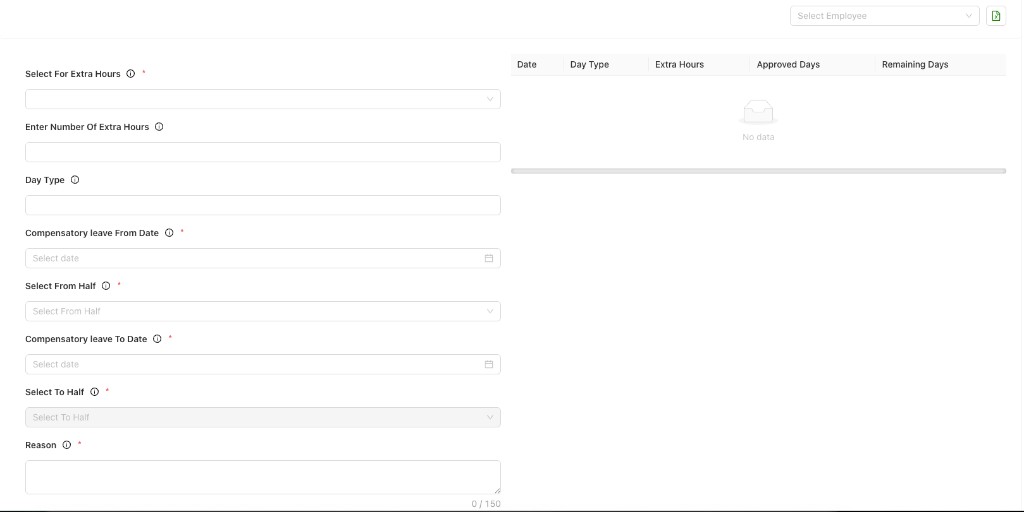The height and width of the screenshot is (512, 1024).
Task: Open the Select Employee dropdown
Action: (884, 16)
